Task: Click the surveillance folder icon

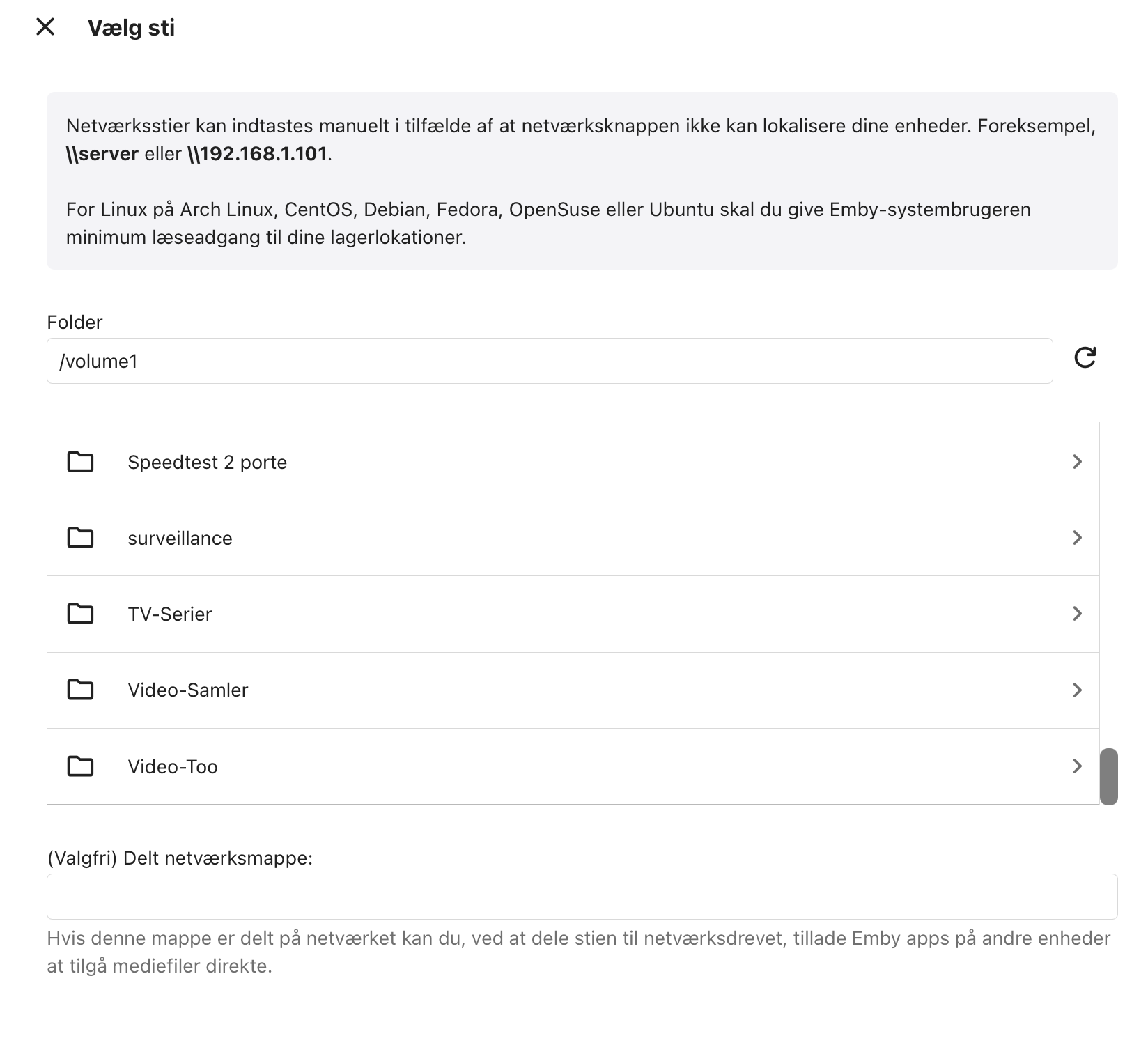Action: 80,538
